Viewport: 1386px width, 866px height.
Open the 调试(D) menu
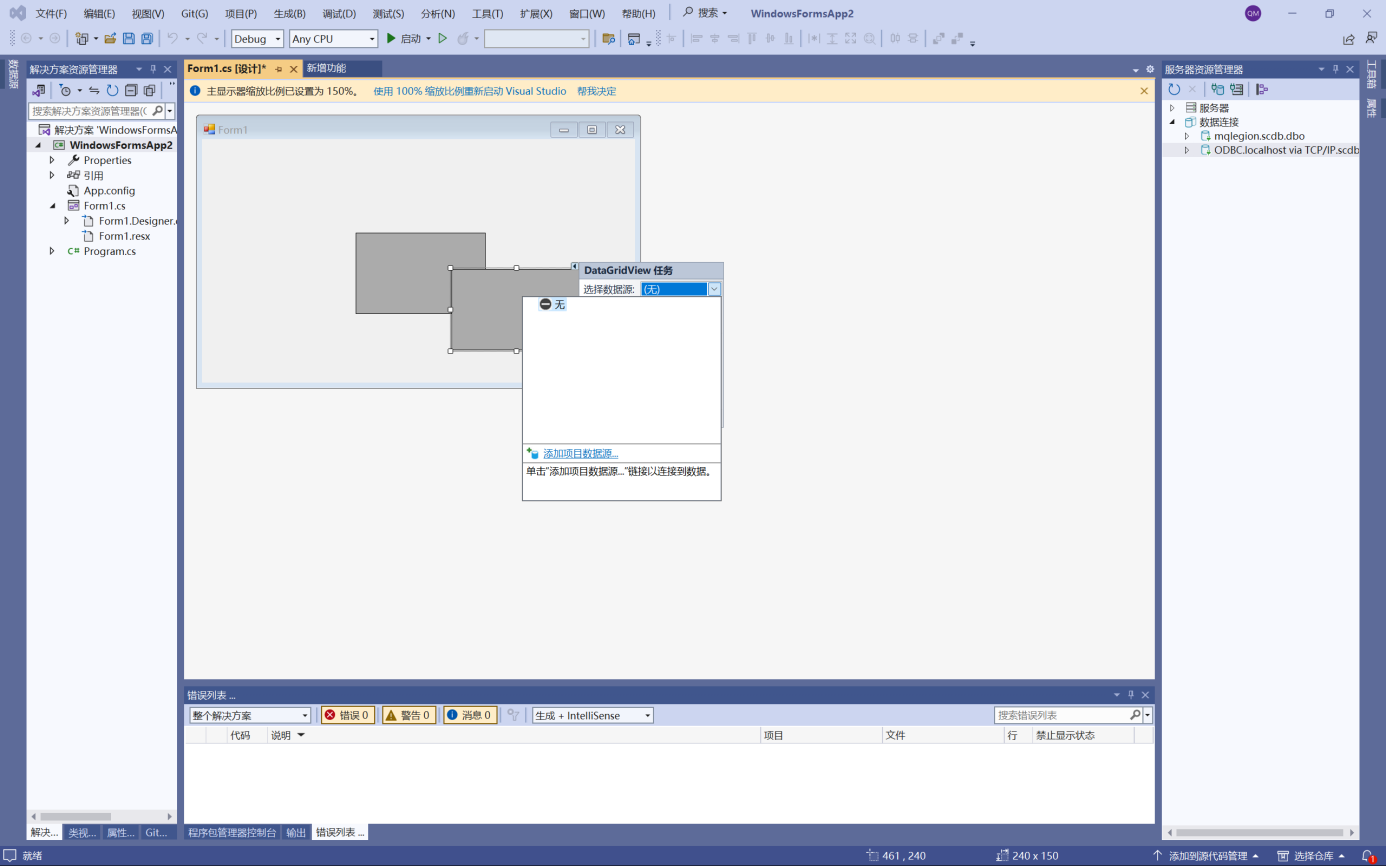[x=339, y=13]
